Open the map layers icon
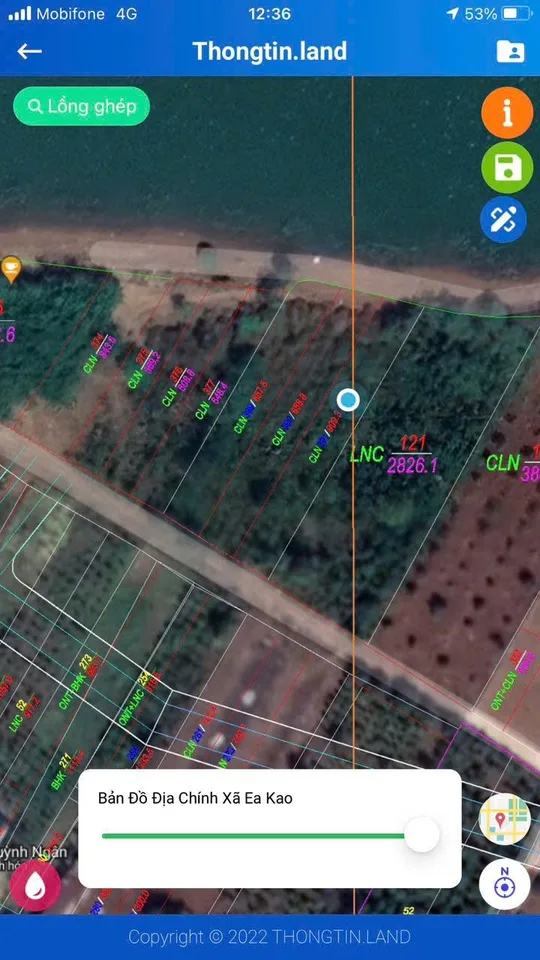Viewport: 540px width, 960px height. tap(504, 819)
